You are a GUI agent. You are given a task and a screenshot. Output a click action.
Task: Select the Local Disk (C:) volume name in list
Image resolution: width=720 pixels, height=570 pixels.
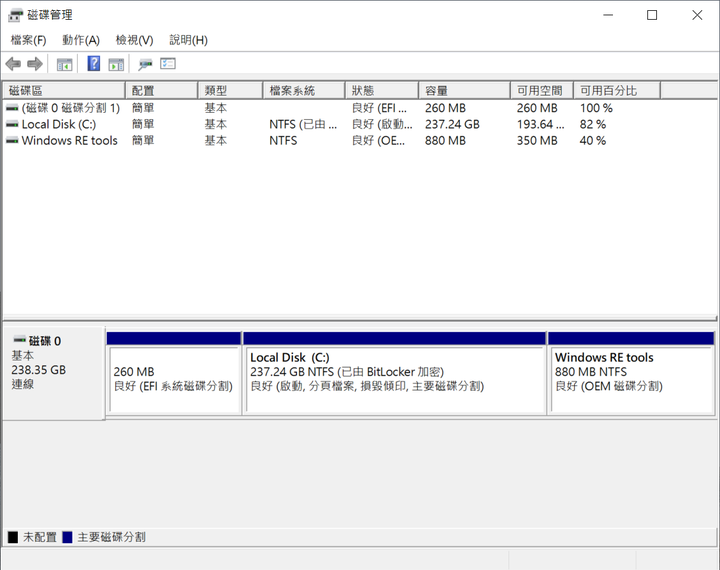59,124
